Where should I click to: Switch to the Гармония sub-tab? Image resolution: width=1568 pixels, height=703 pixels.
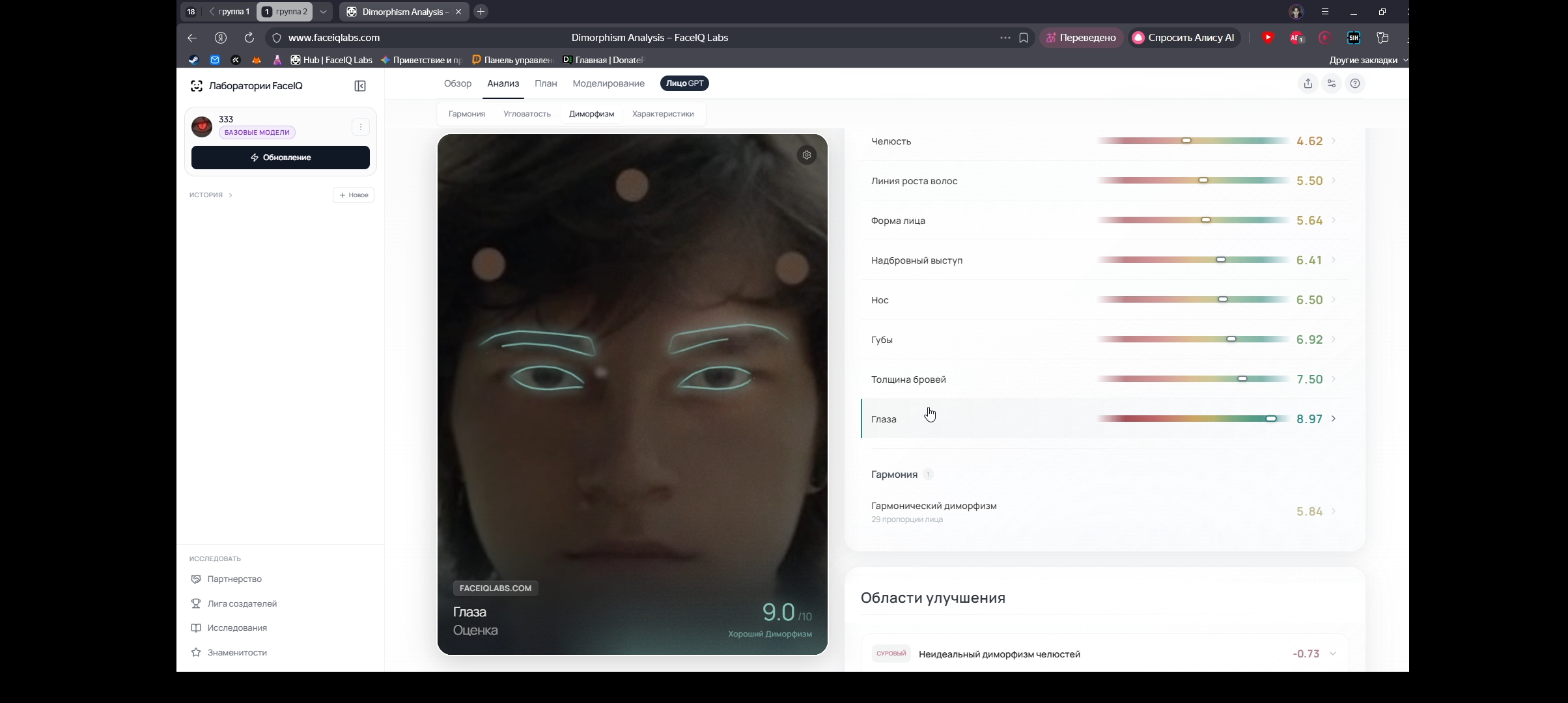pyautogui.click(x=467, y=114)
